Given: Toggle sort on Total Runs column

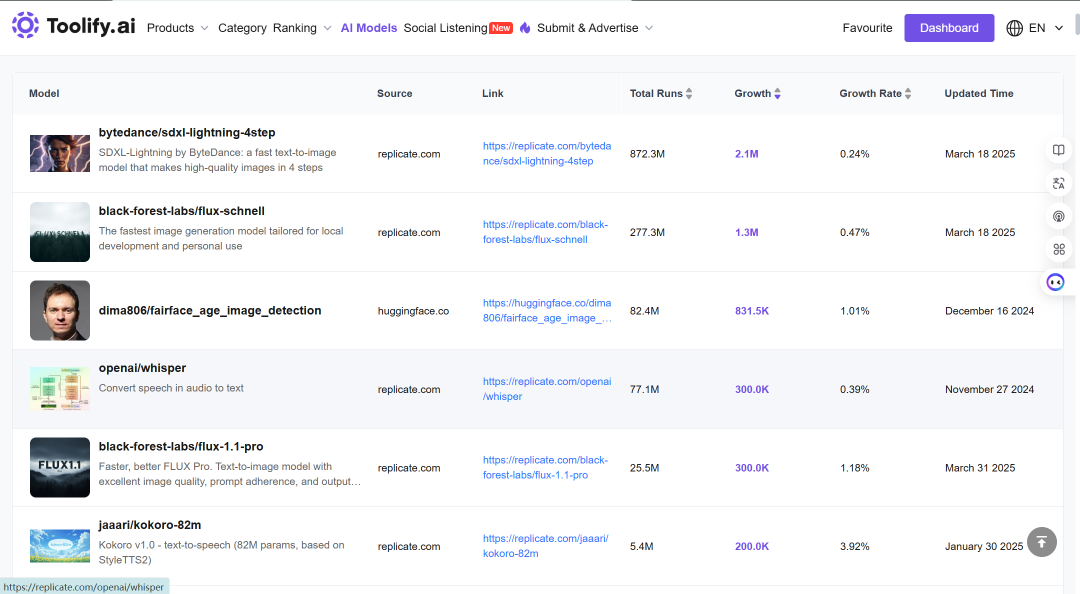Looking at the screenshot, I should [689, 94].
